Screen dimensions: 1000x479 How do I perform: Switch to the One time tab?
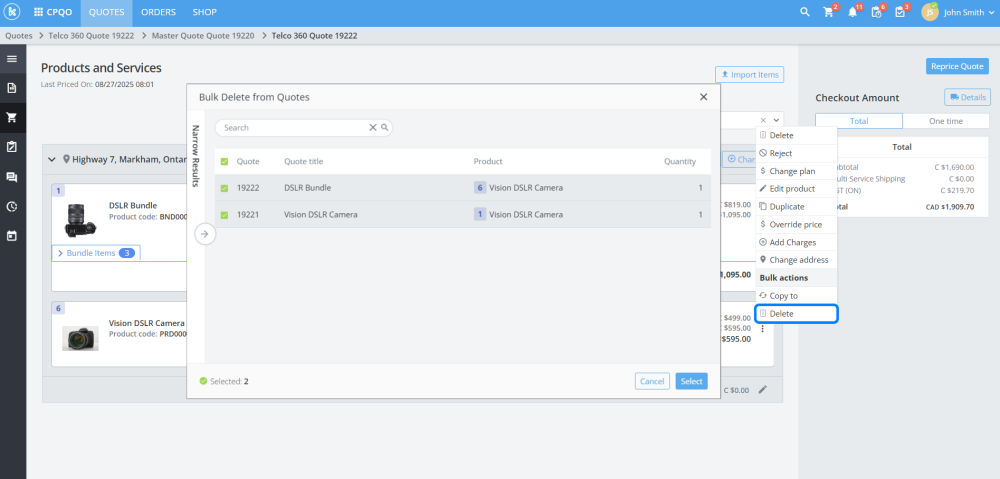click(x=945, y=121)
